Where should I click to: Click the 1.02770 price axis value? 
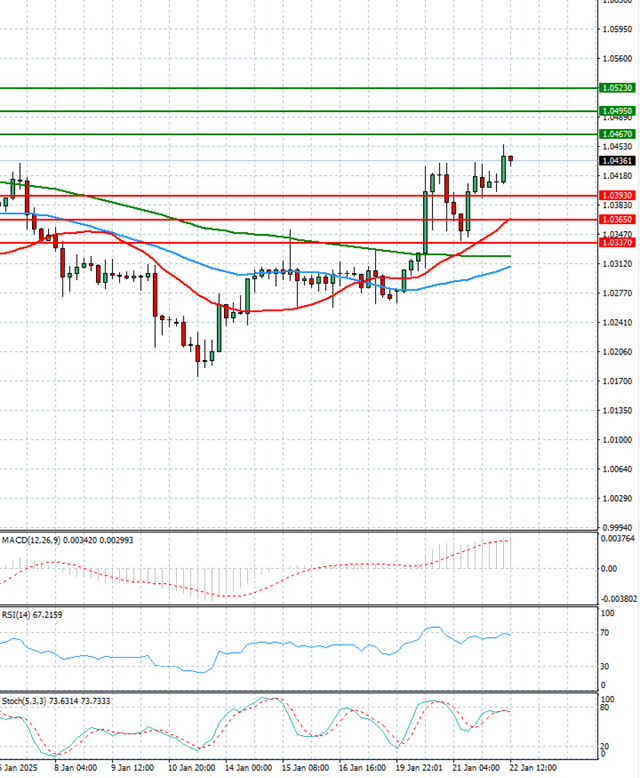pos(617,293)
